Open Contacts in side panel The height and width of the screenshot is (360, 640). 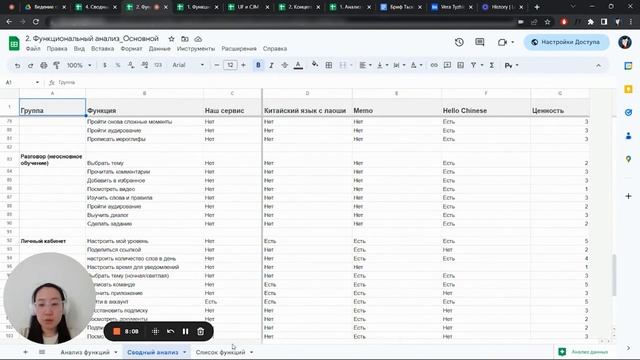(x=629, y=136)
